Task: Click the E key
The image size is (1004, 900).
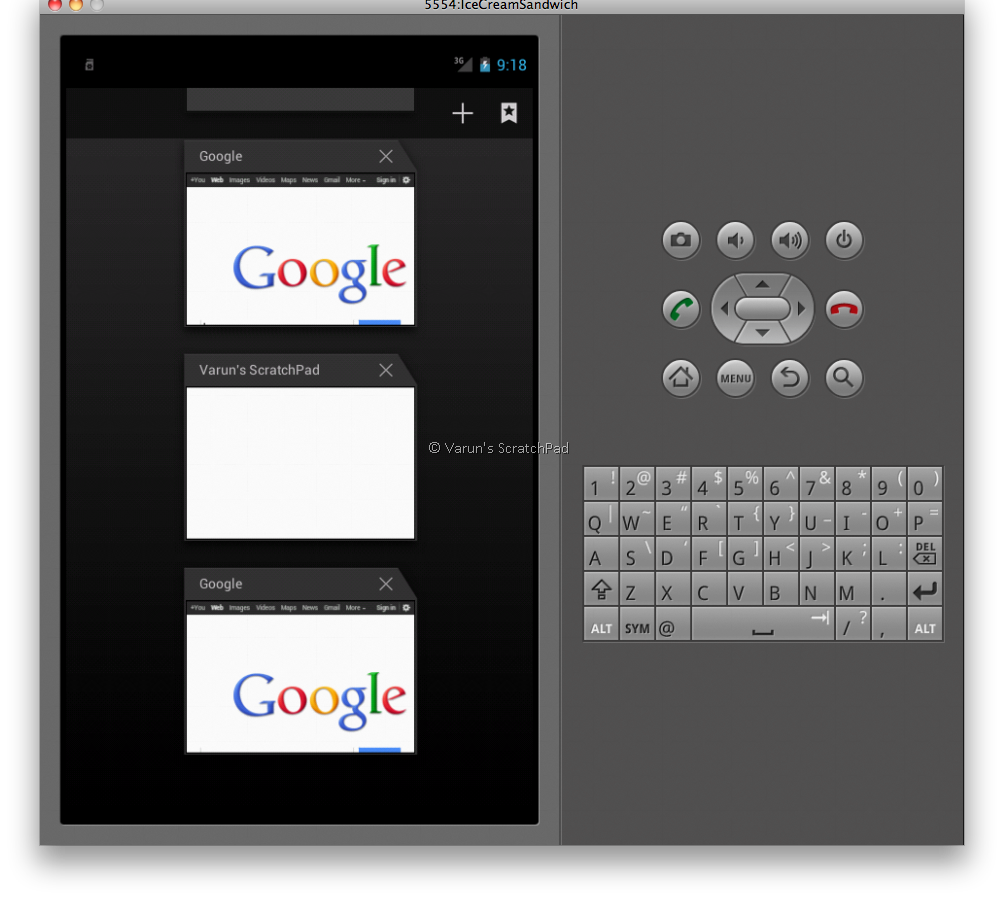Action: click(x=672, y=518)
